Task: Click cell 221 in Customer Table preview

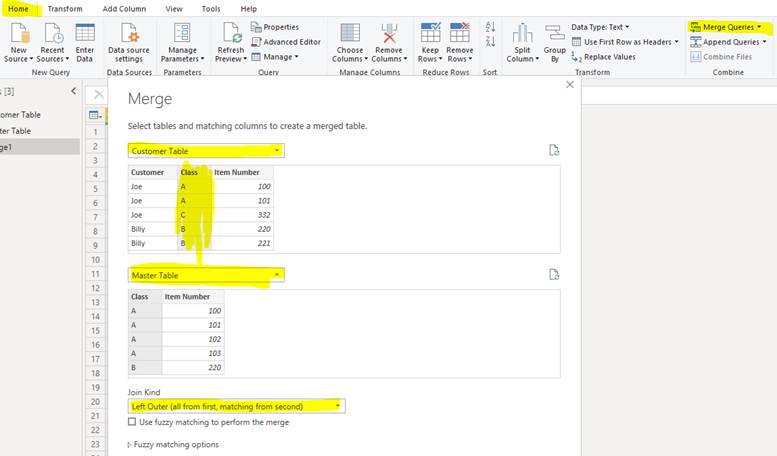Action: tap(242, 243)
